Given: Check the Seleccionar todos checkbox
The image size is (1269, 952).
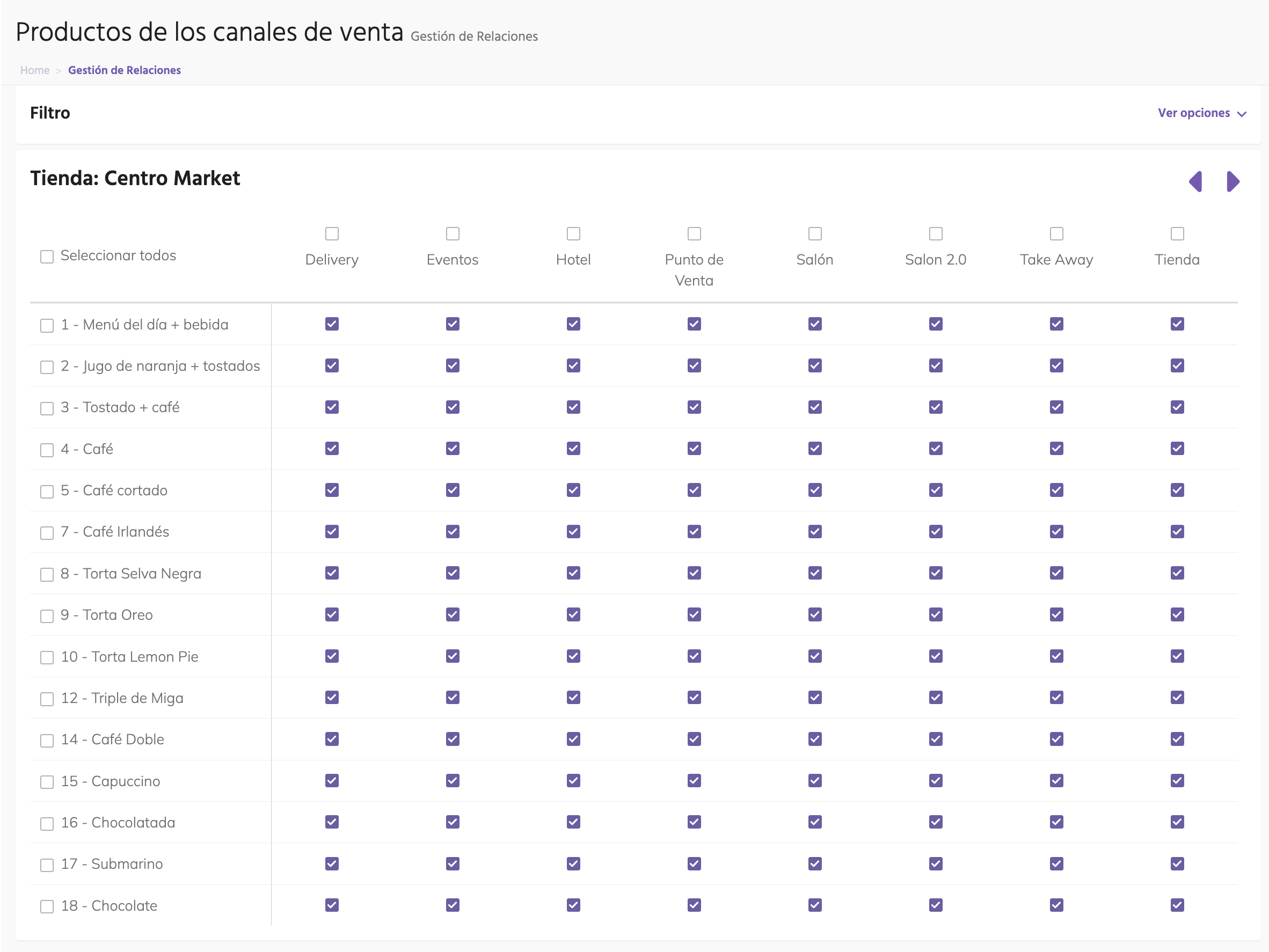Looking at the screenshot, I should coord(47,257).
